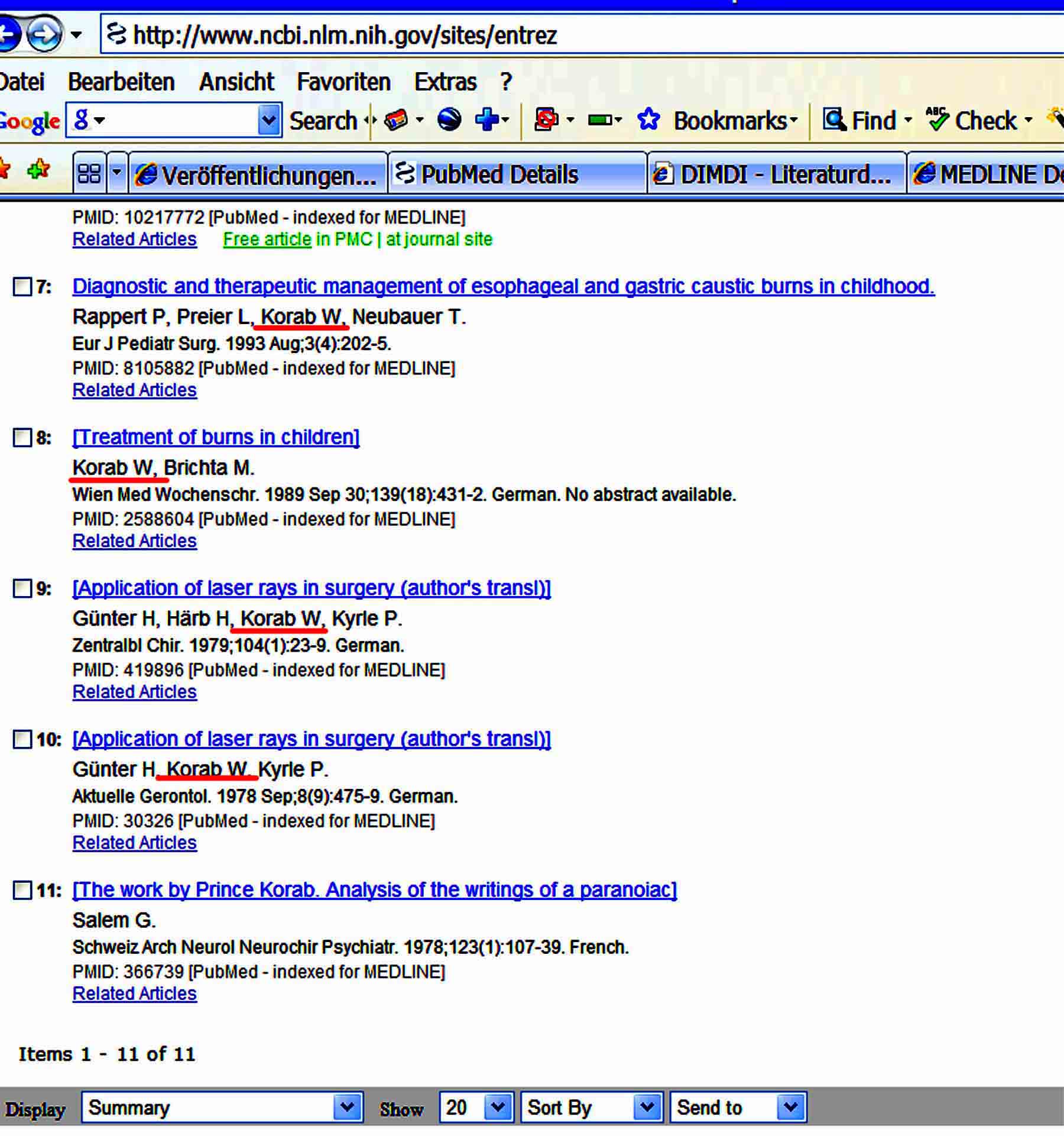The width and height of the screenshot is (1064, 1136).
Task: Check the box next to result 11
Action: pyautogui.click(x=22, y=890)
